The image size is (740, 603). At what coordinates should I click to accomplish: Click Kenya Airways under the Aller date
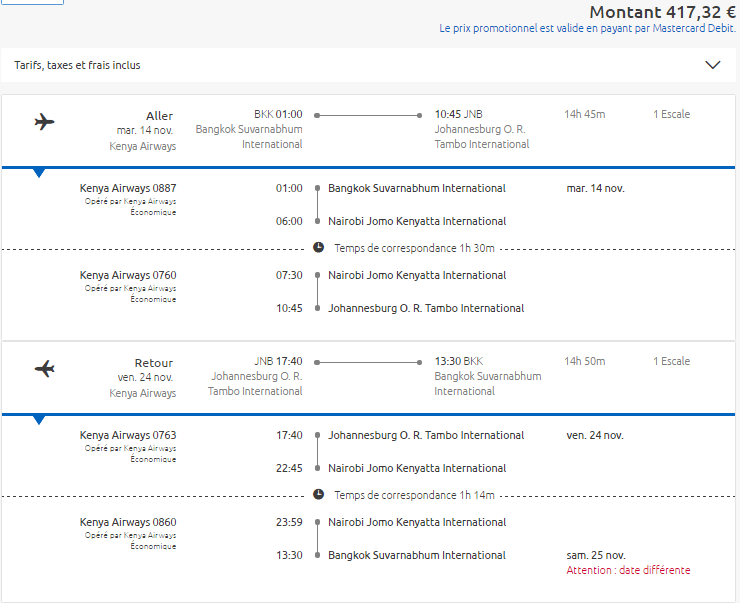pos(143,146)
